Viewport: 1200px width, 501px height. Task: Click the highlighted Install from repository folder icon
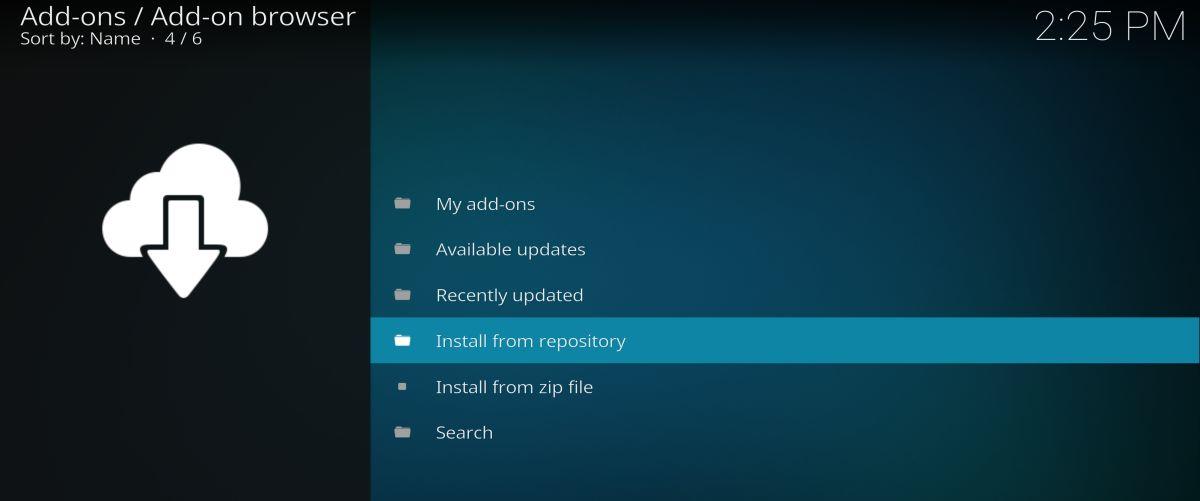(402, 341)
